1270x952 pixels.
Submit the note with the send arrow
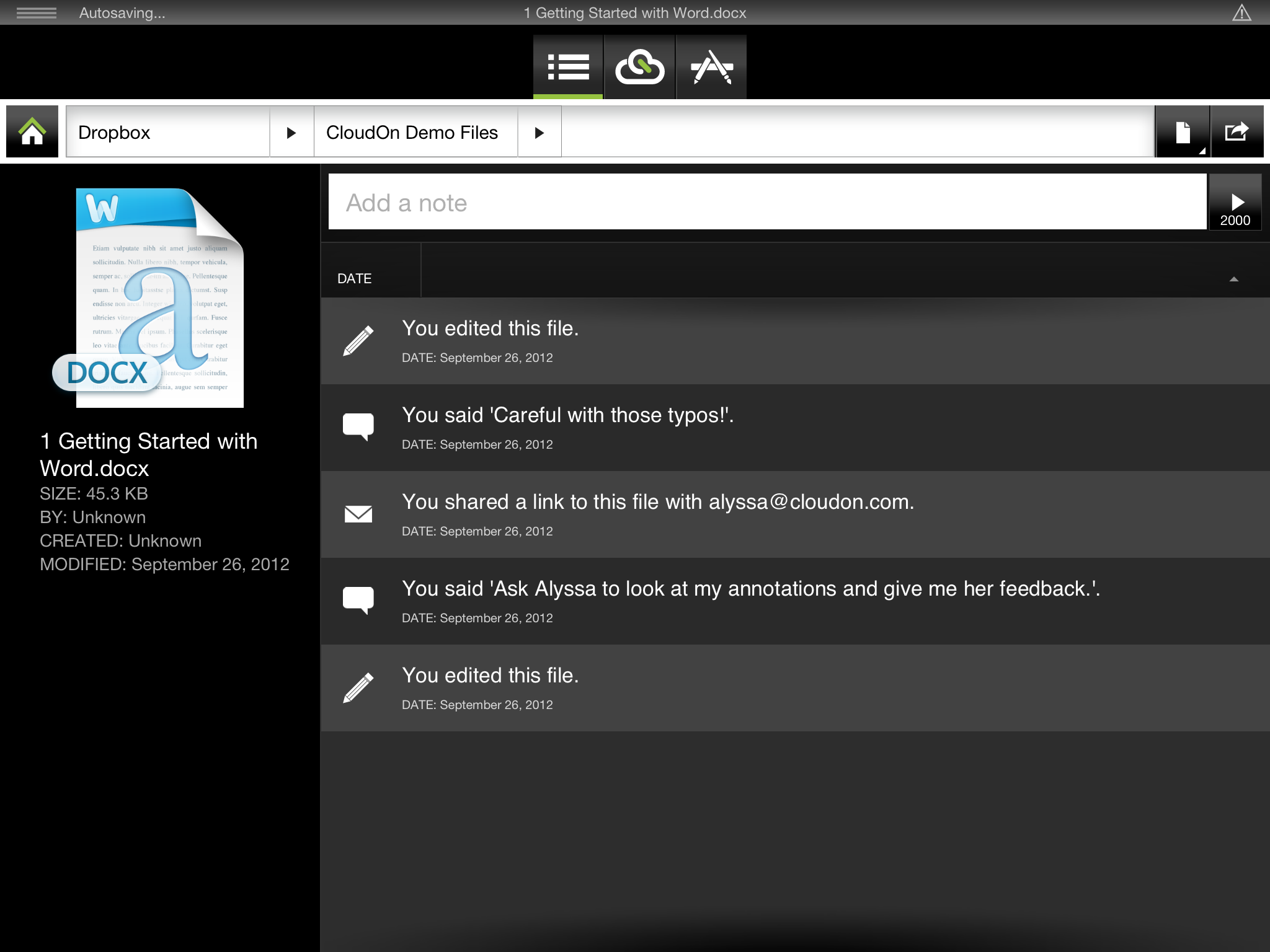(x=1235, y=203)
